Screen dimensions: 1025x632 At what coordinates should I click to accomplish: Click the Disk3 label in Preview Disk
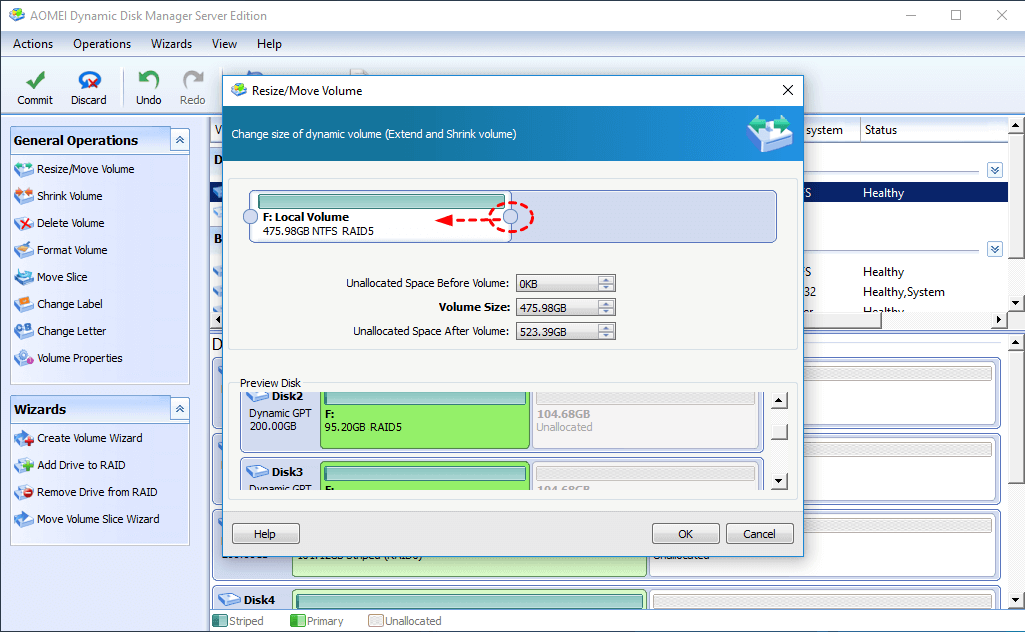[287, 472]
